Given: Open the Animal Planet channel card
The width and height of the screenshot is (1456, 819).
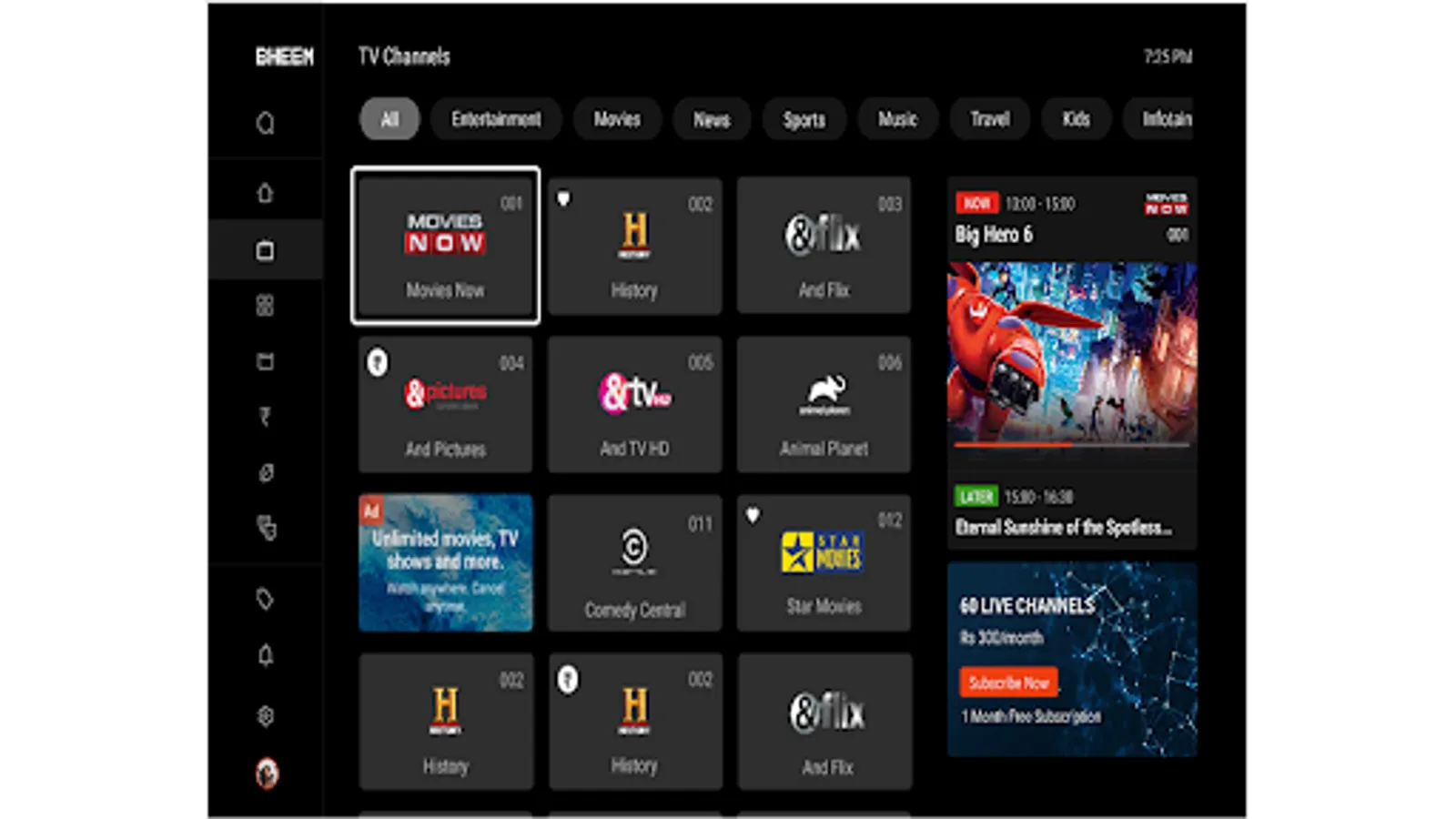Looking at the screenshot, I should tap(824, 404).
